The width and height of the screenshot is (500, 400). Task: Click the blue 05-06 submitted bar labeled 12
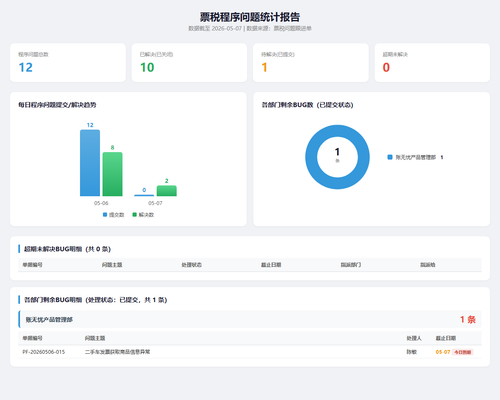tap(90, 163)
